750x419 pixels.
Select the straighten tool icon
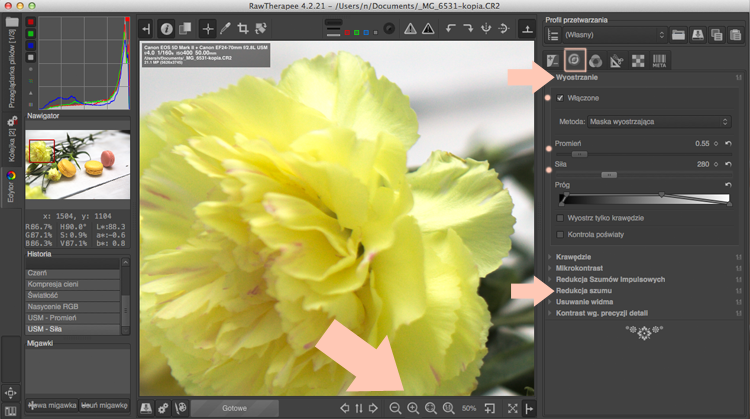(261, 29)
